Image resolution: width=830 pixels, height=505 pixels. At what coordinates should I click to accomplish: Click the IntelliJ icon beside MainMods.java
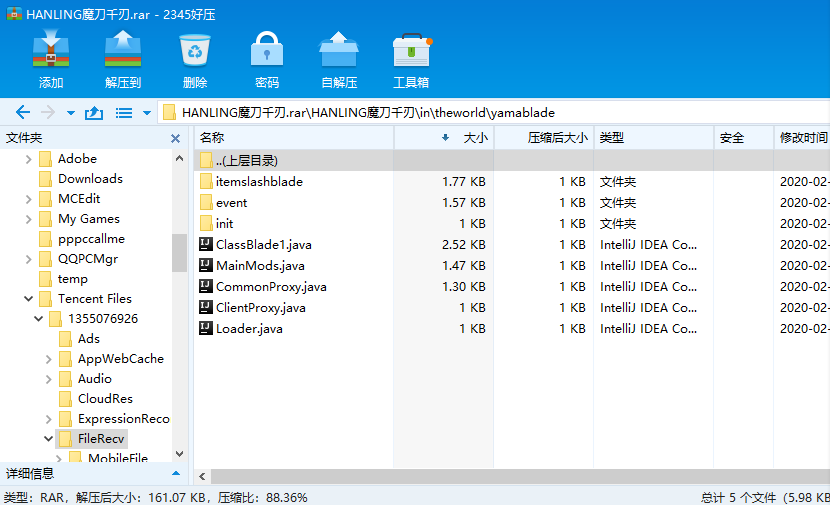pyautogui.click(x=205, y=265)
